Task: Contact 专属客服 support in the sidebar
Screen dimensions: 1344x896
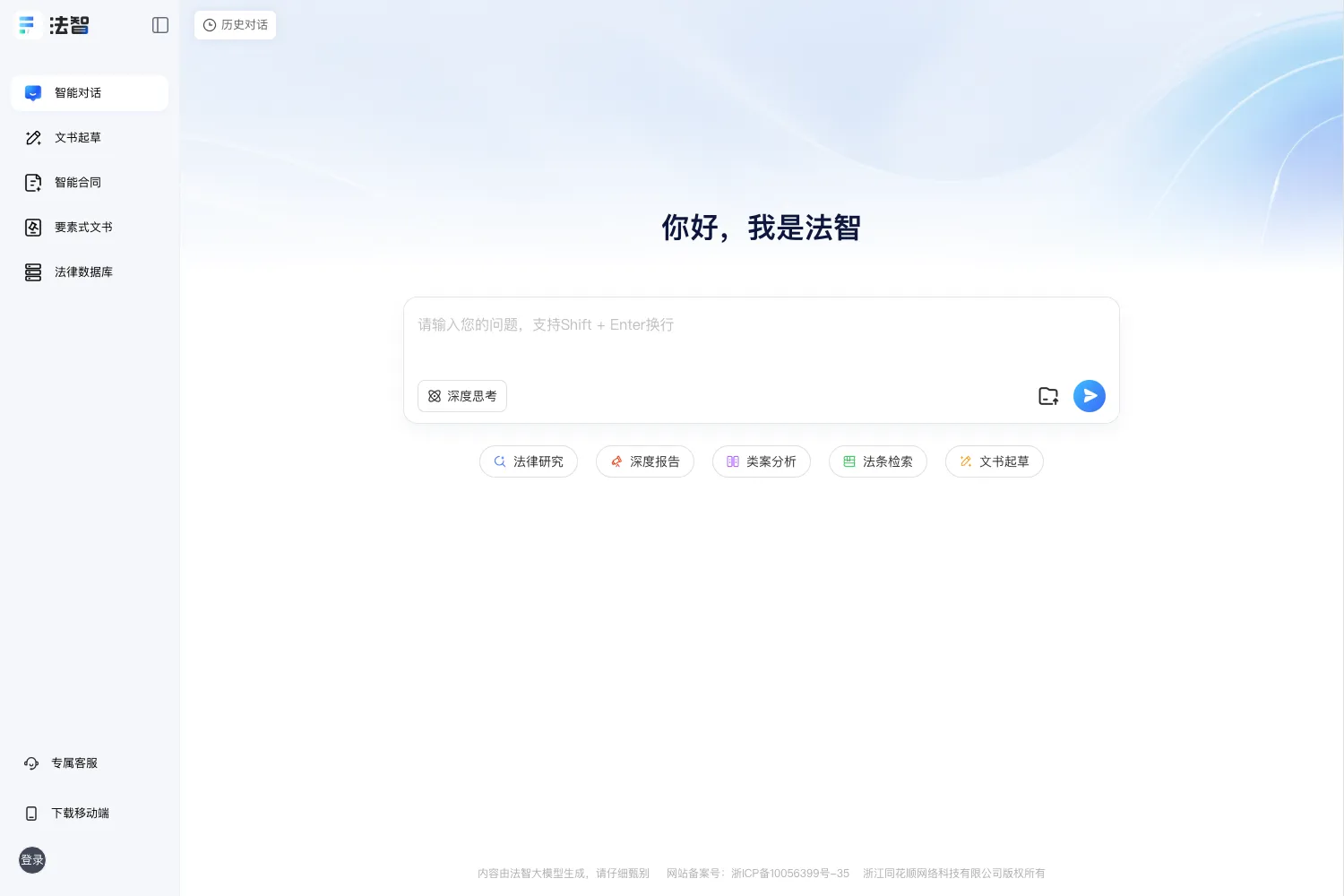Action: pyautogui.click(x=61, y=763)
